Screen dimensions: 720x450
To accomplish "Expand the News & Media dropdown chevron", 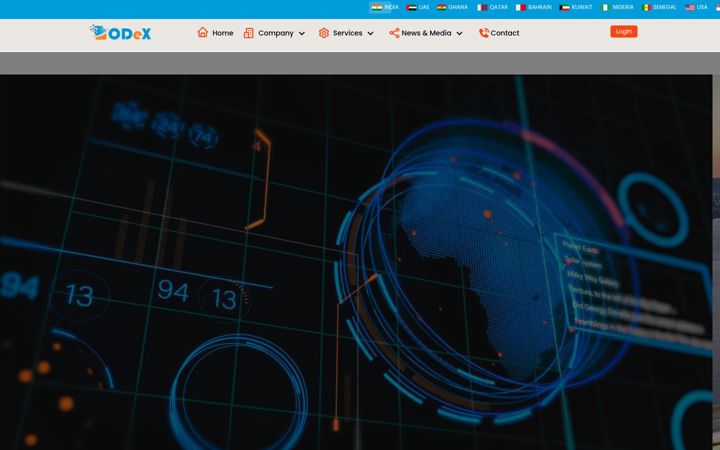I will [x=459, y=34].
